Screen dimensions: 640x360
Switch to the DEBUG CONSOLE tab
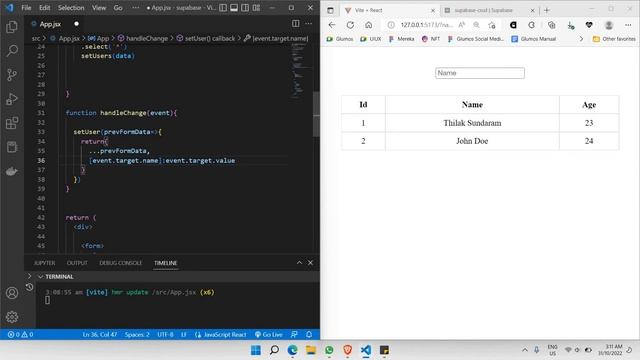tap(121, 263)
